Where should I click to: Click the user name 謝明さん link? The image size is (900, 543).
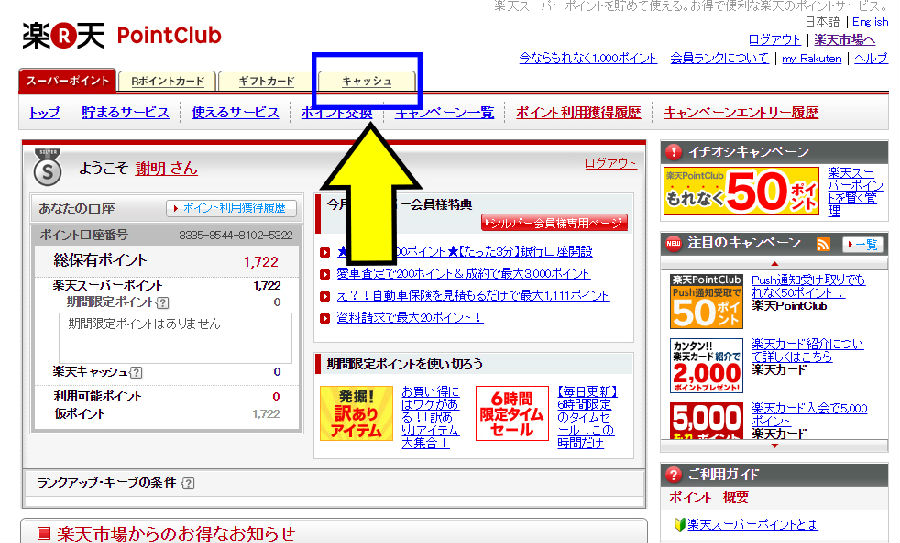(x=166, y=168)
